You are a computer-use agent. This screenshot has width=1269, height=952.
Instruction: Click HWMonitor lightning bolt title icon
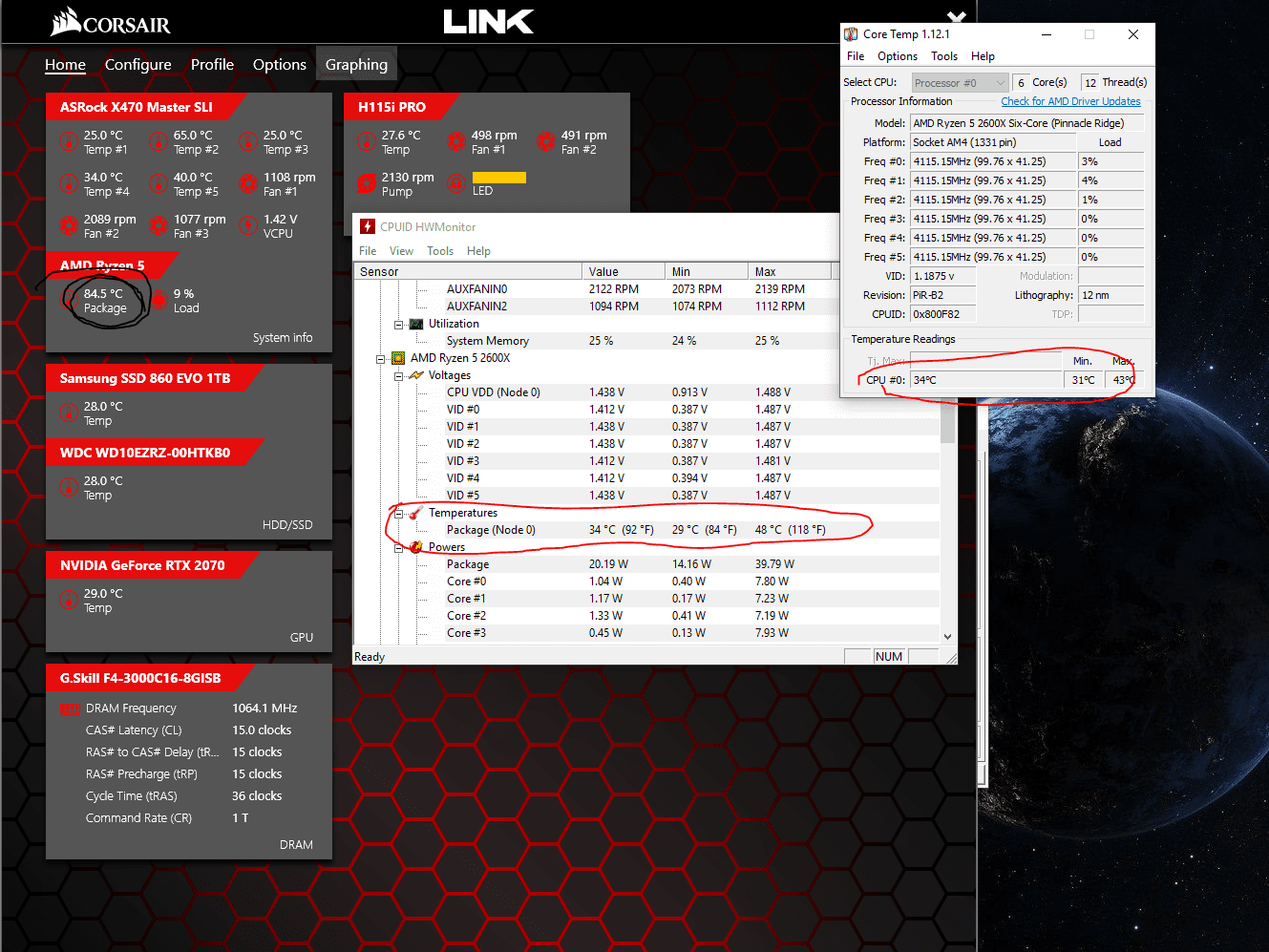point(368,226)
